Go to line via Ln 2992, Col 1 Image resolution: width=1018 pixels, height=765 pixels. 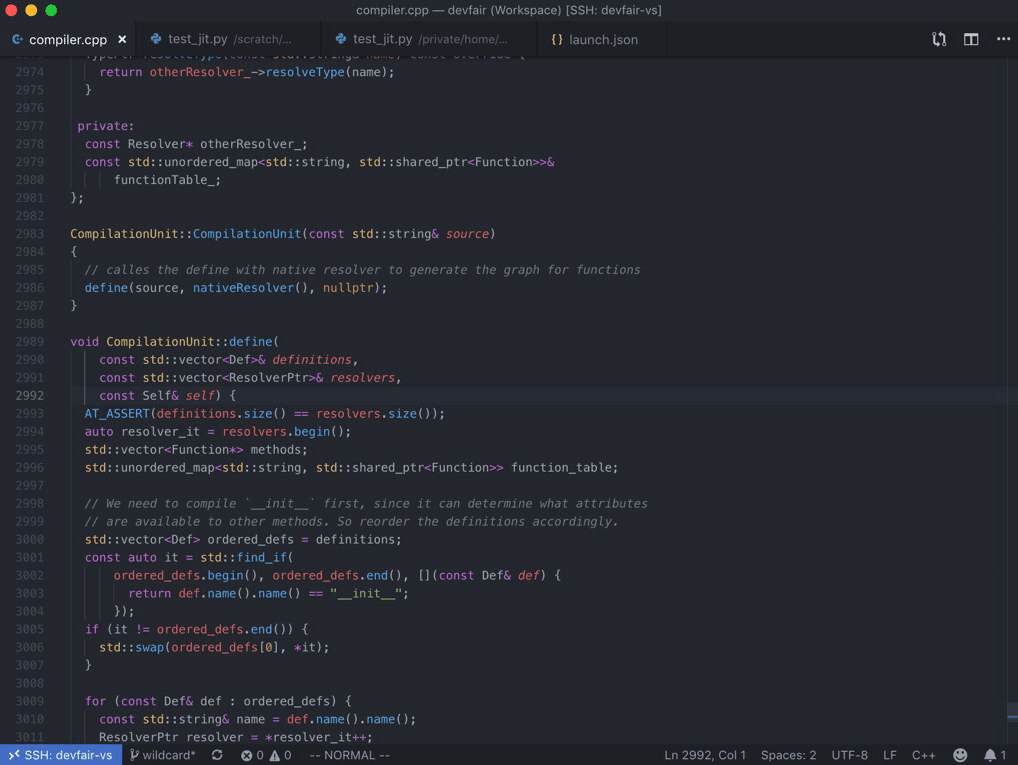tap(704, 755)
